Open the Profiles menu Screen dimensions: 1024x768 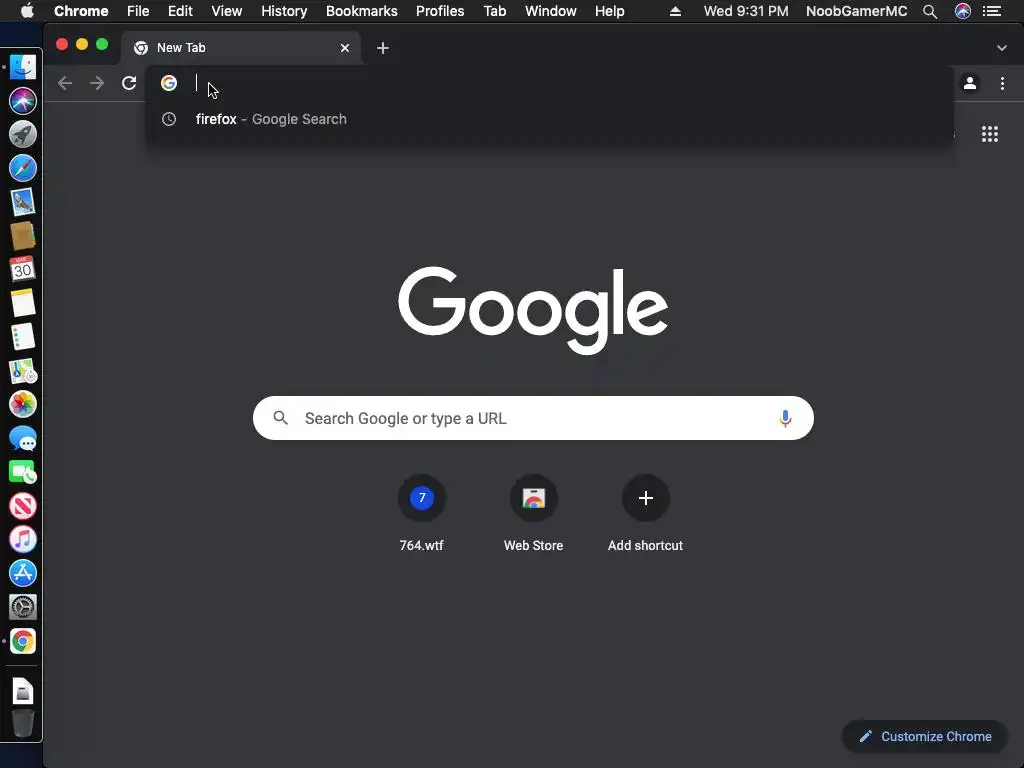tap(440, 11)
